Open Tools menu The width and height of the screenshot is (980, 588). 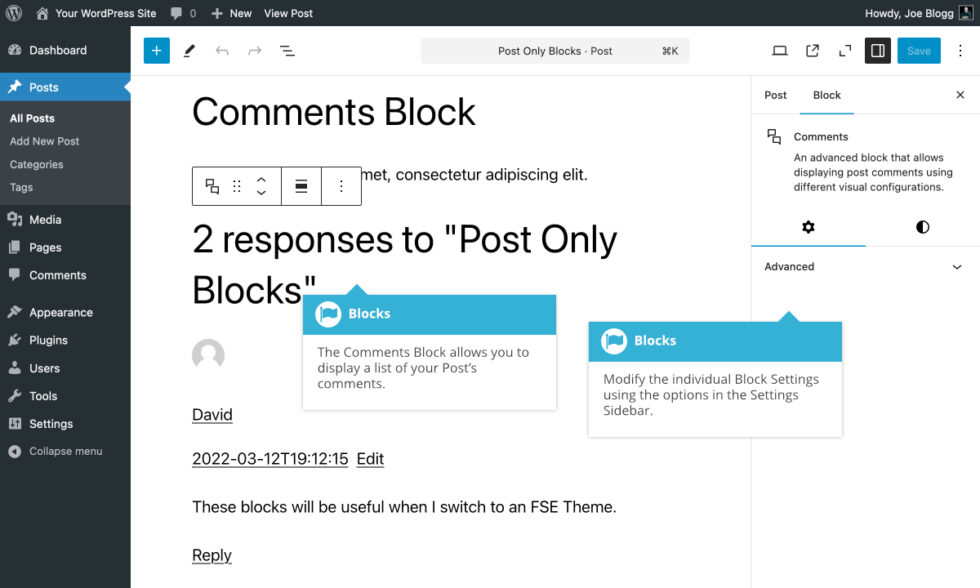(x=65, y=396)
